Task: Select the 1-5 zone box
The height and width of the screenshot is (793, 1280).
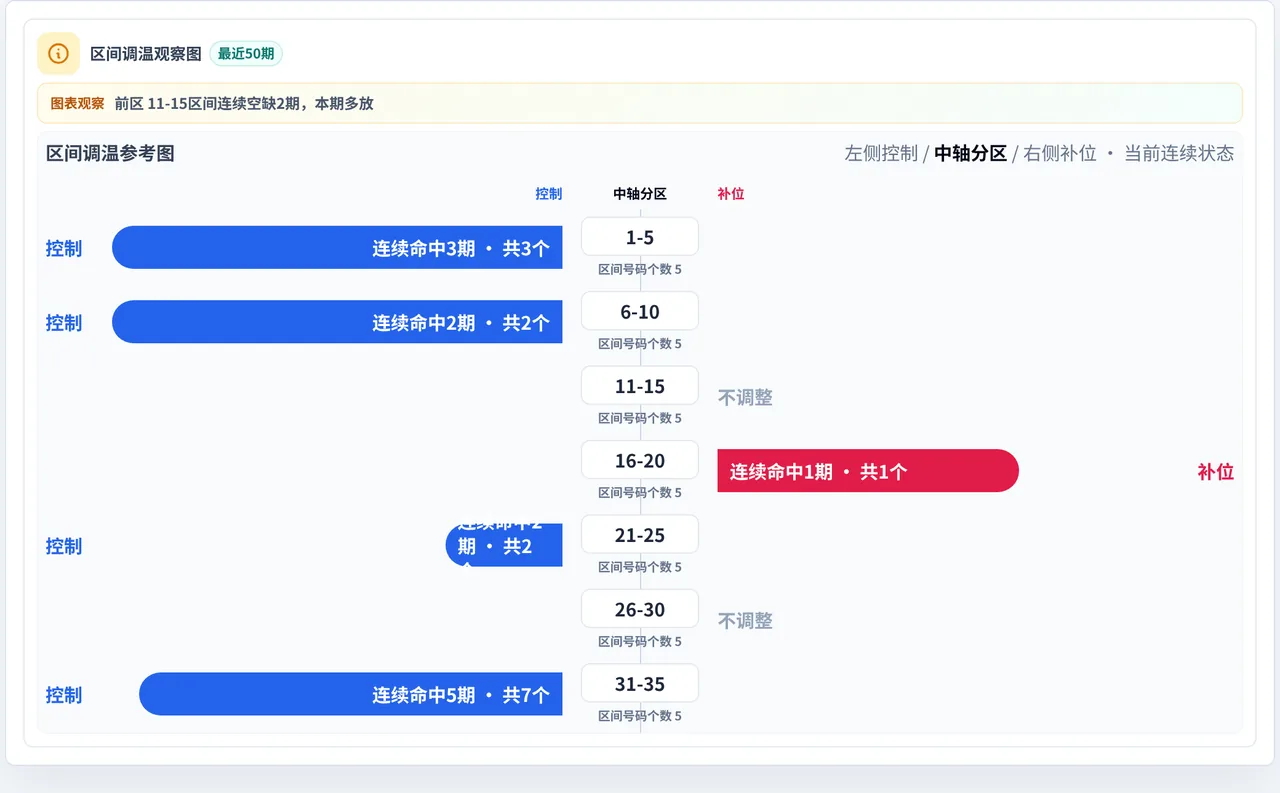Action: [640, 237]
